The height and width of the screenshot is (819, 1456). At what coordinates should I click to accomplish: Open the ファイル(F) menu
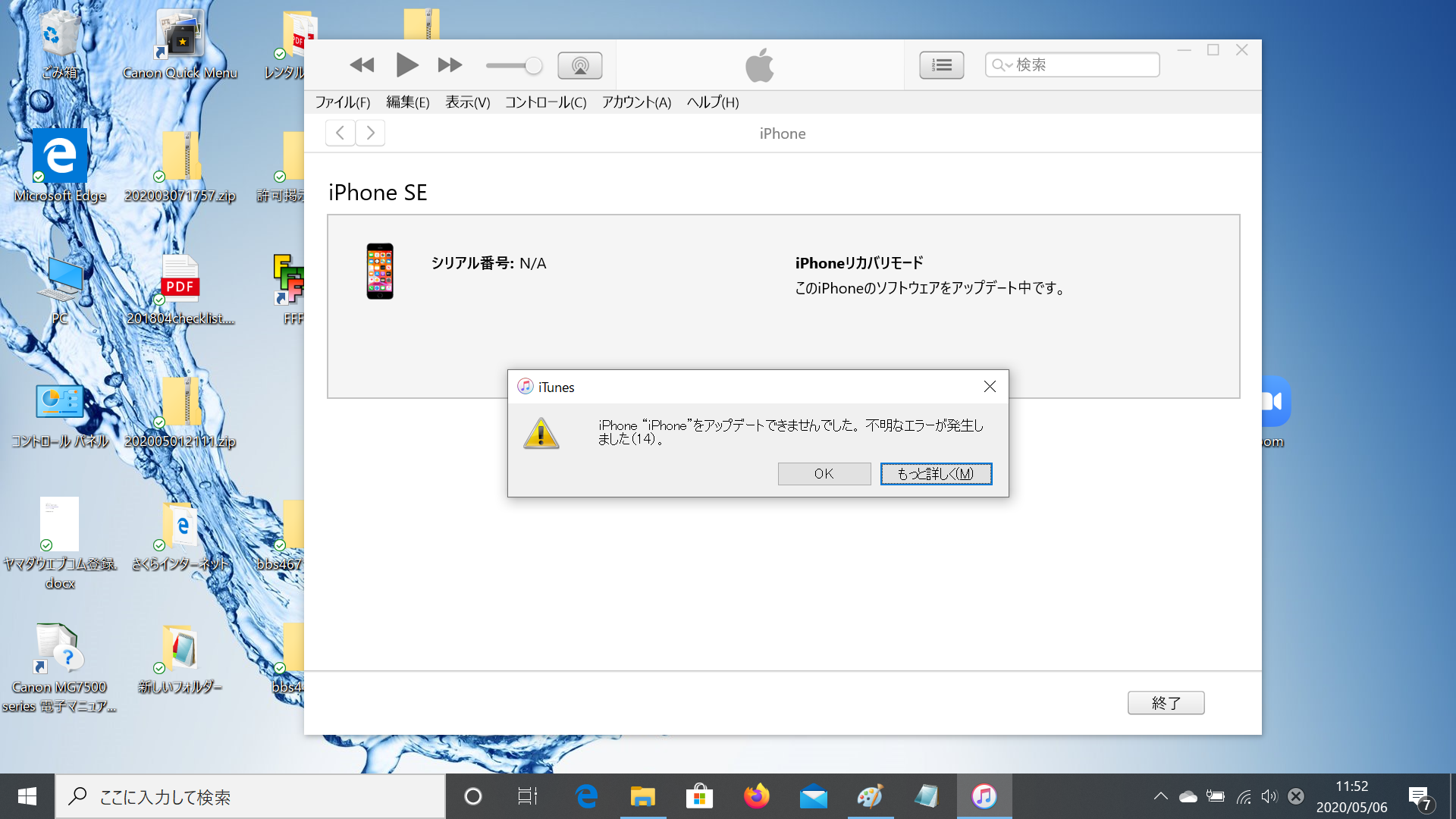(x=343, y=102)
